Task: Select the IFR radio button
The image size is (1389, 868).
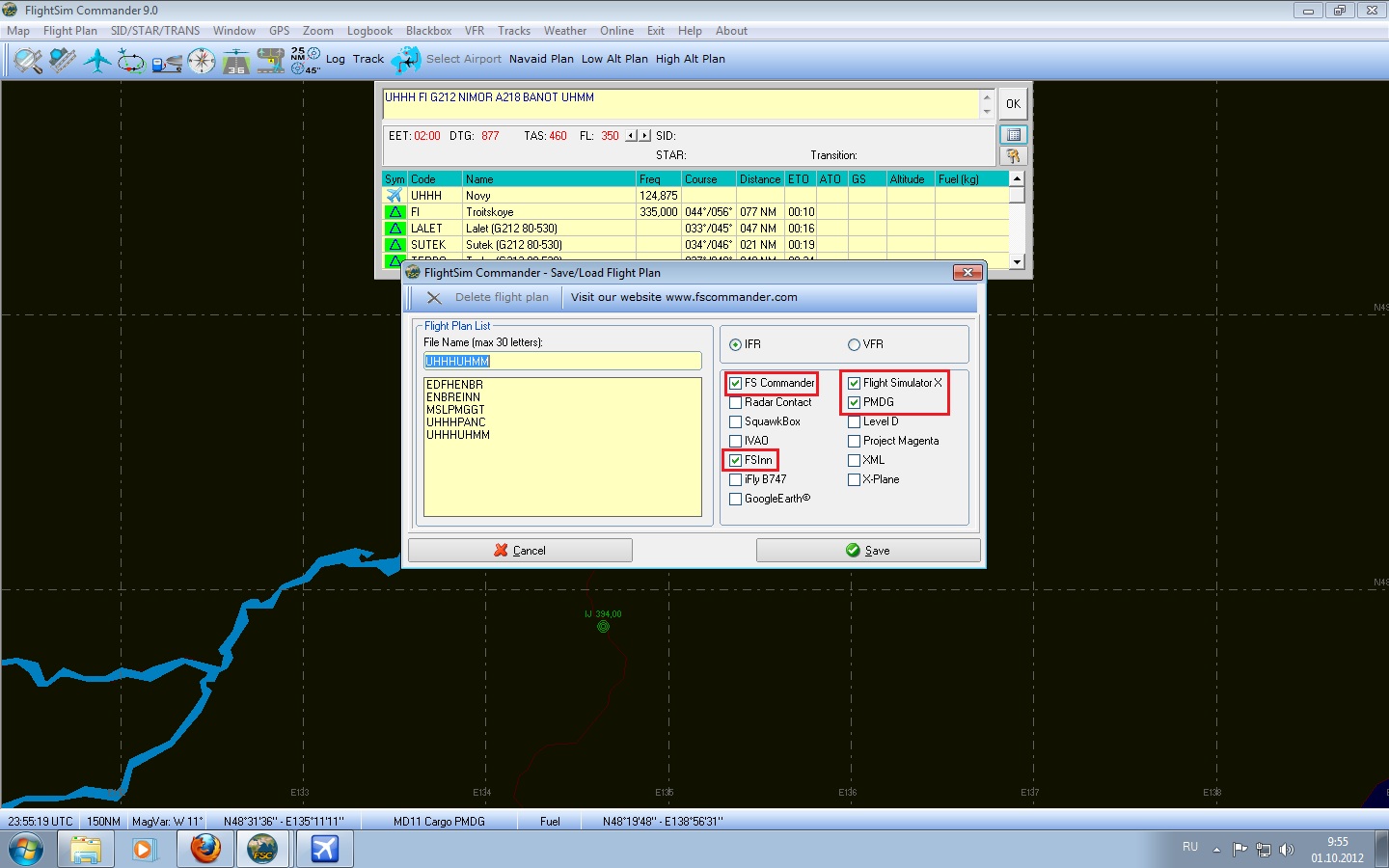Action: tap(736, 344)
